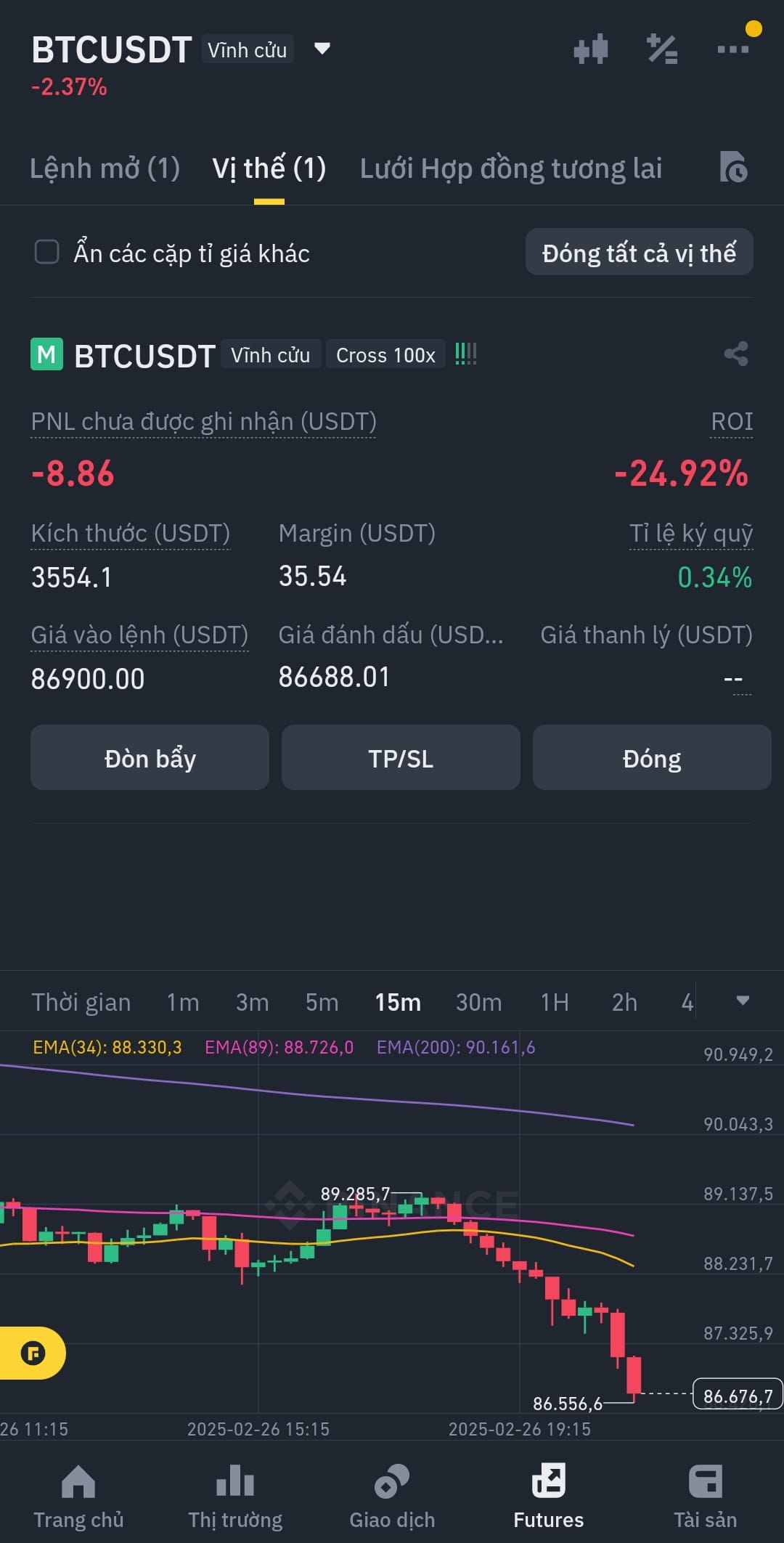Tap the yellow floating futures badge
The height and width of the screenshot is (1543, 784).
[x=33, y=1353]
